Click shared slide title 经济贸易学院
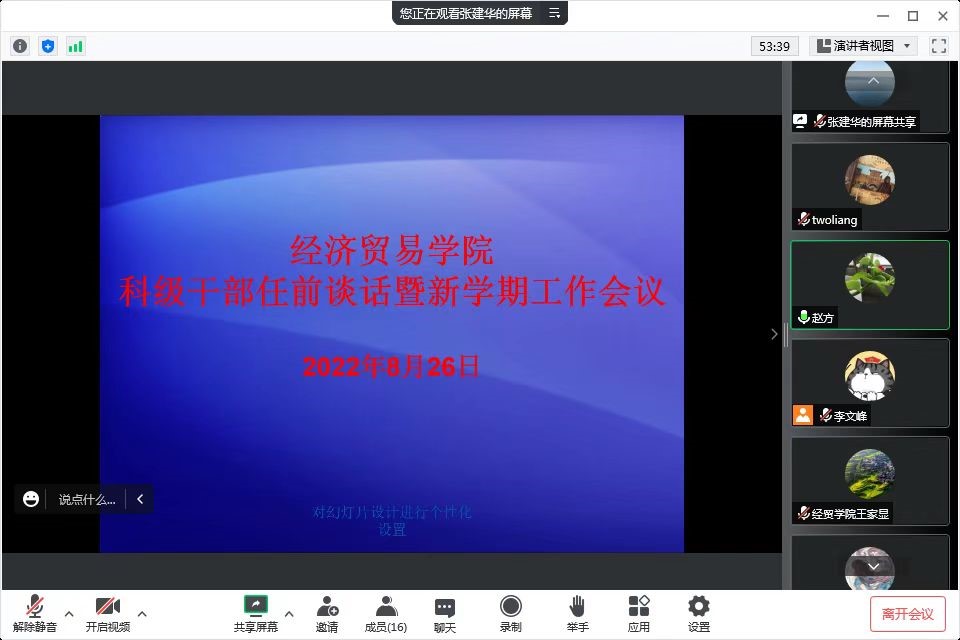This screenshot has height=640, width=960. point(392,250)
